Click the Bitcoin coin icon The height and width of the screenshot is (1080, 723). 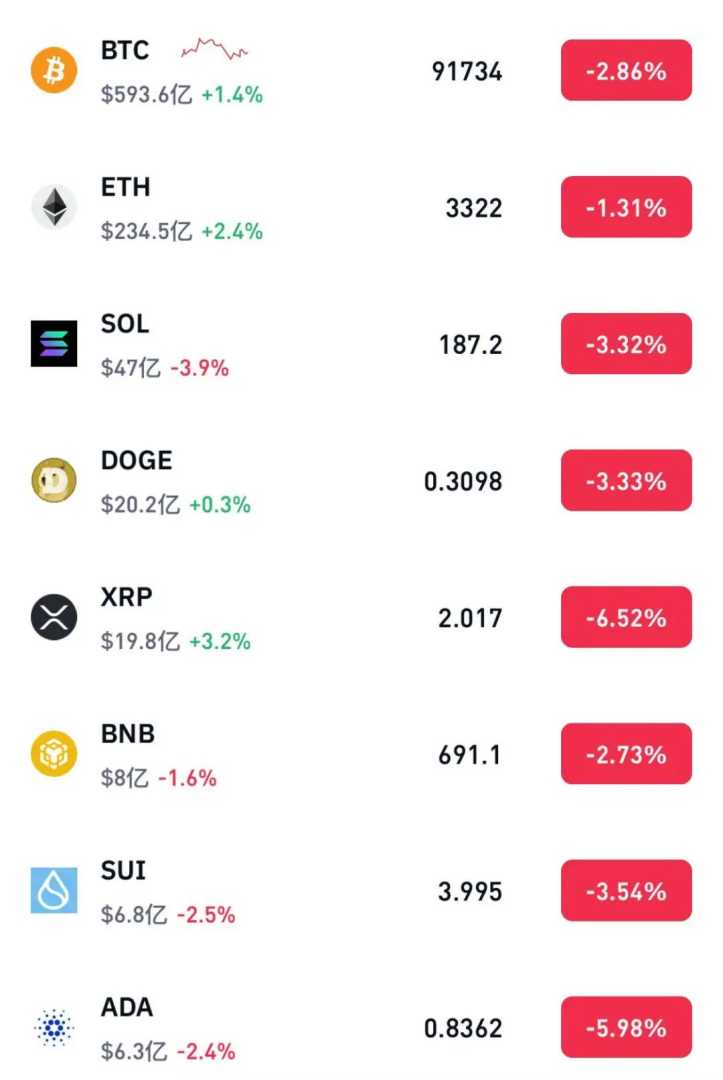[x=54, y=71]
